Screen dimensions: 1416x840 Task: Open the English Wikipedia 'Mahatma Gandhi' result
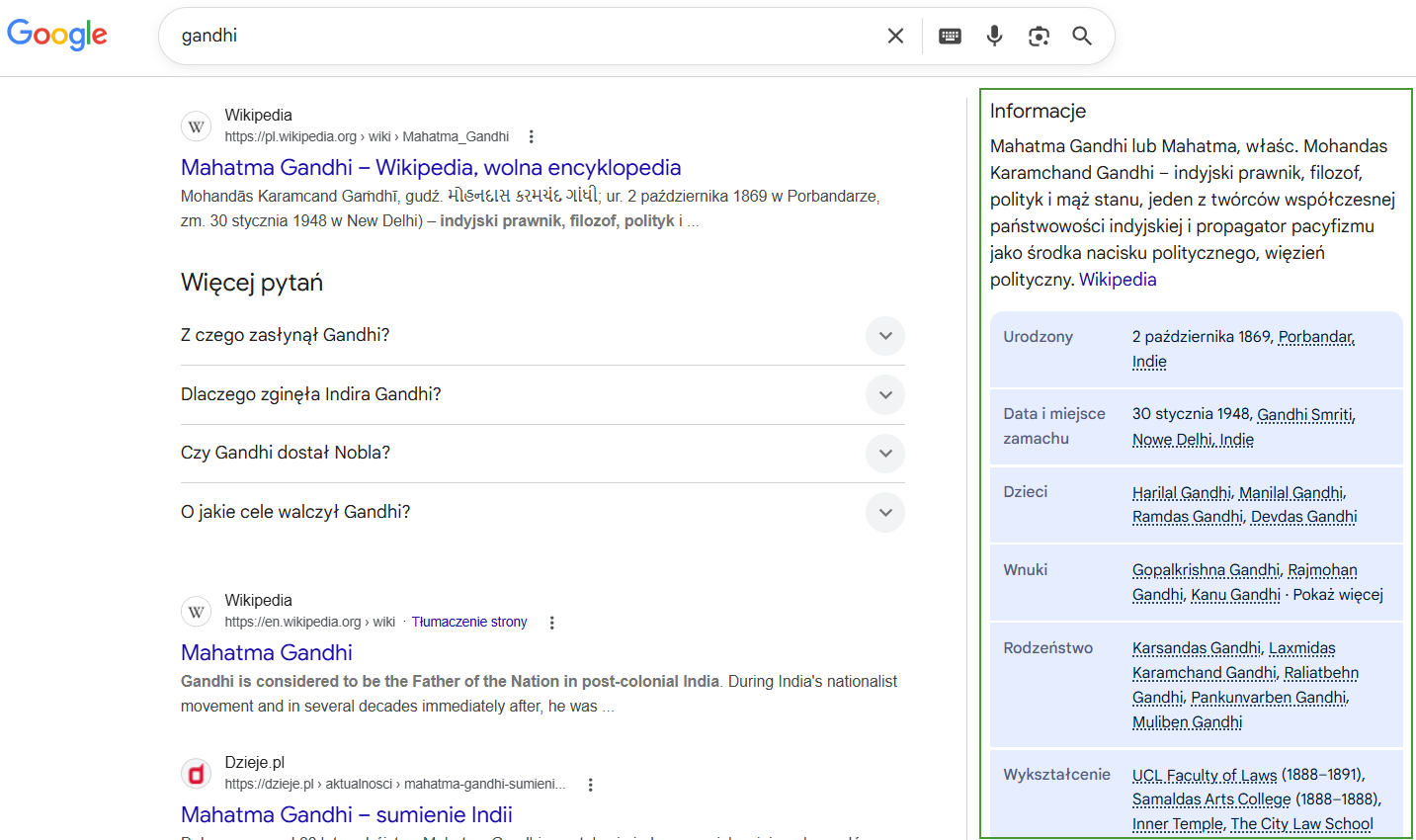(267, 652)
